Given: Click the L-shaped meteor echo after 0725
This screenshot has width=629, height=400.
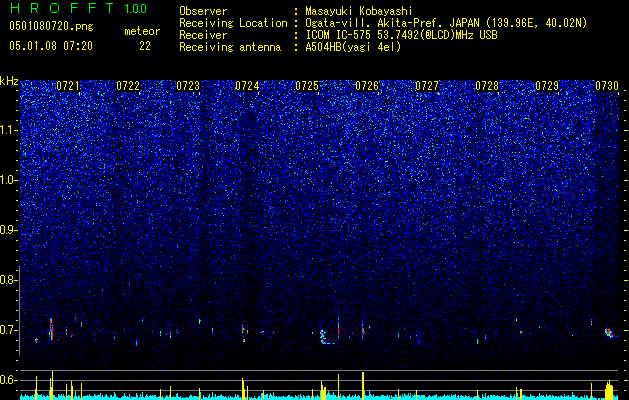Looking at the screenshot, I should pos(326,337).
